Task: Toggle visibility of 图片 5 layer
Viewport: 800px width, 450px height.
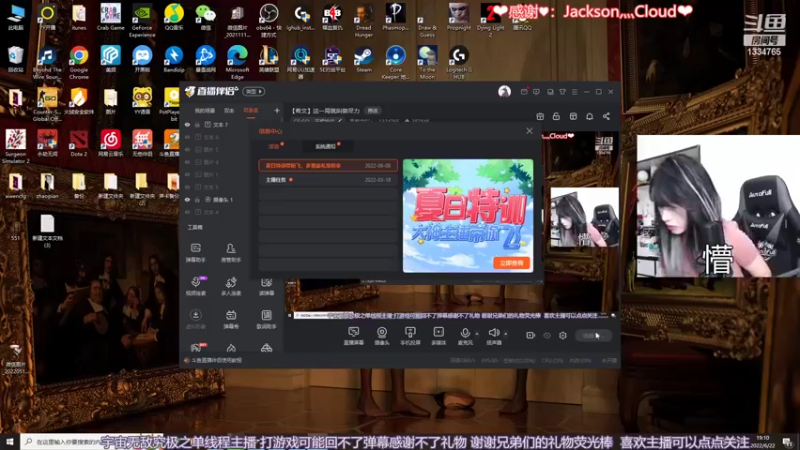Action: pyautogui.click(x=187, y=149)
